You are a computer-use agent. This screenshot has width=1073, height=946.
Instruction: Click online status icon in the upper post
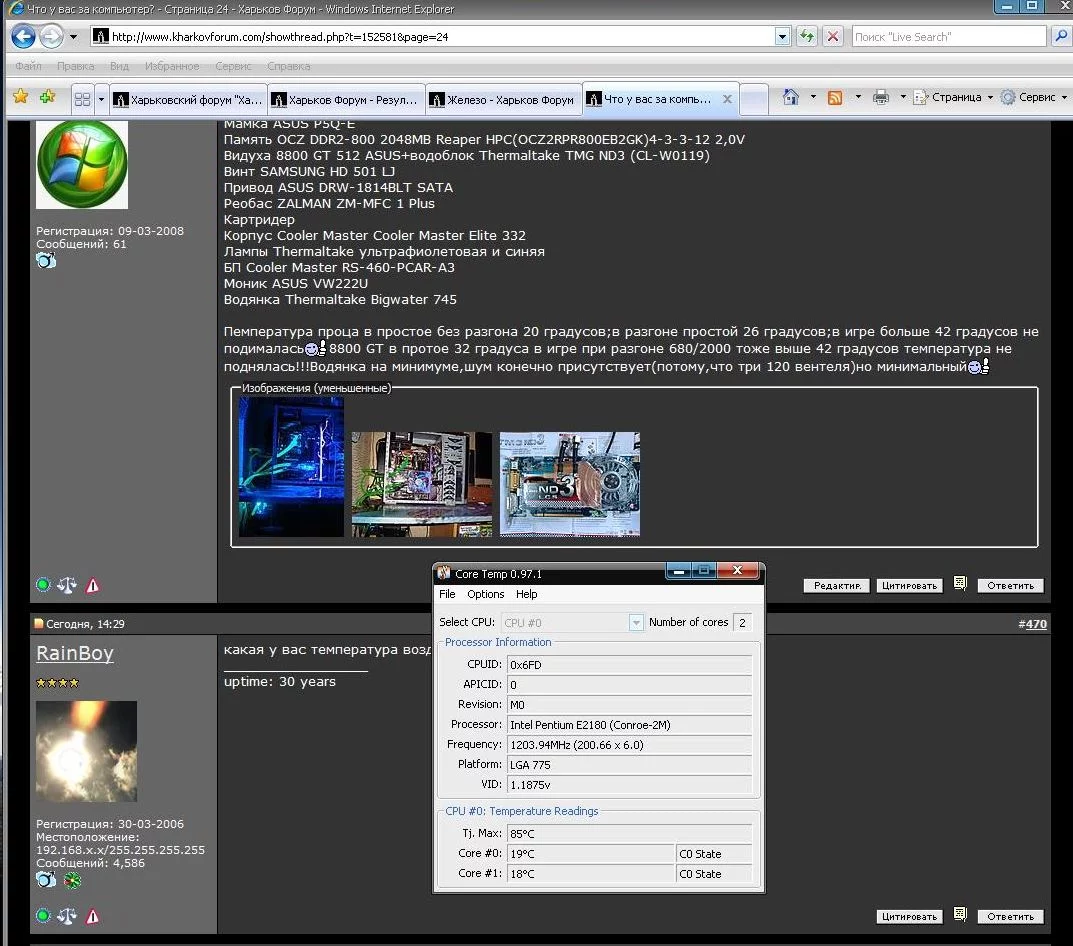coord(43,585)
